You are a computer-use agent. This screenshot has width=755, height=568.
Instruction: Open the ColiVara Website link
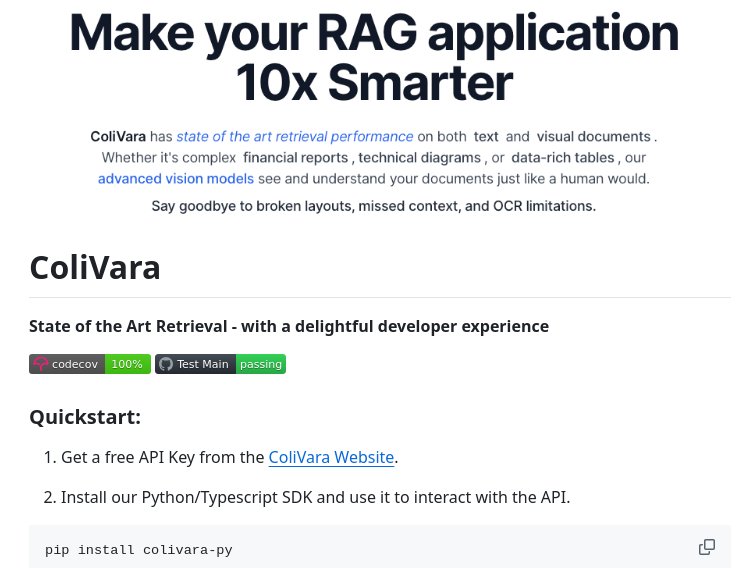click(331, 457)
